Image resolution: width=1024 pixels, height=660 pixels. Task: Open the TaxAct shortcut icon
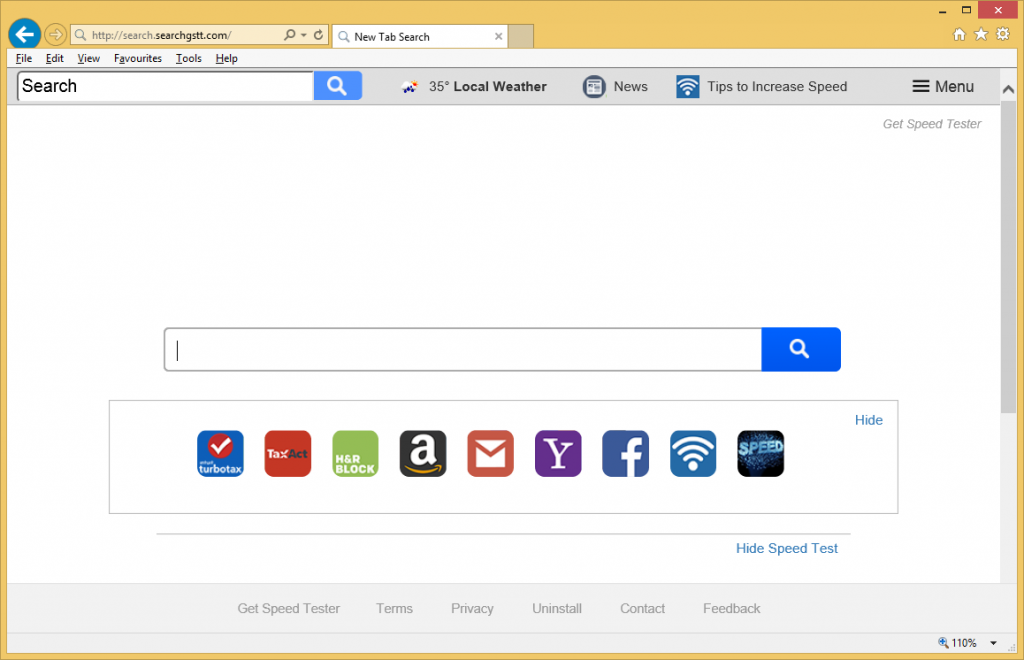(288, 453)
